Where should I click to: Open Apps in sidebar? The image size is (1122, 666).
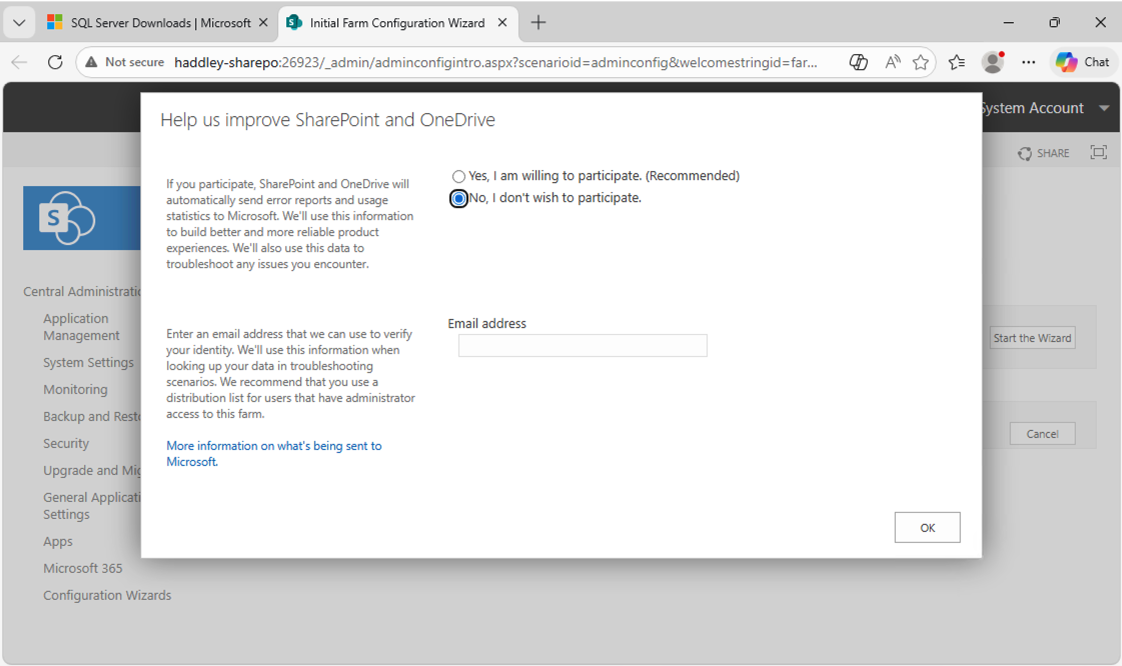click(x=58, y=542)
